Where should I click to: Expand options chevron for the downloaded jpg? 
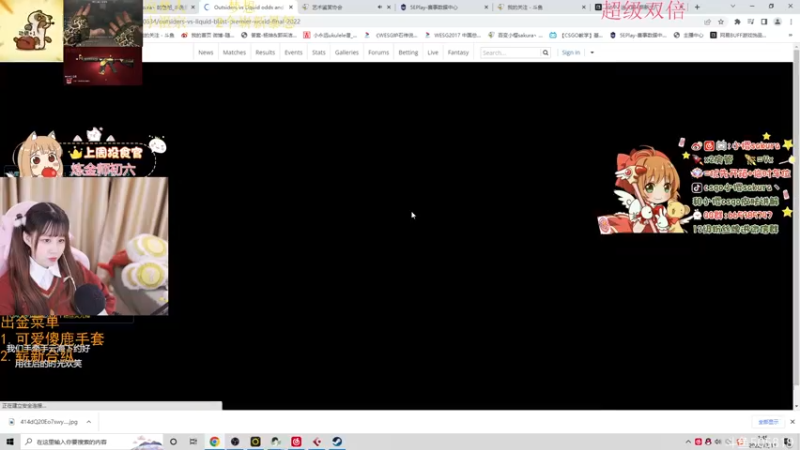point(89,422)
